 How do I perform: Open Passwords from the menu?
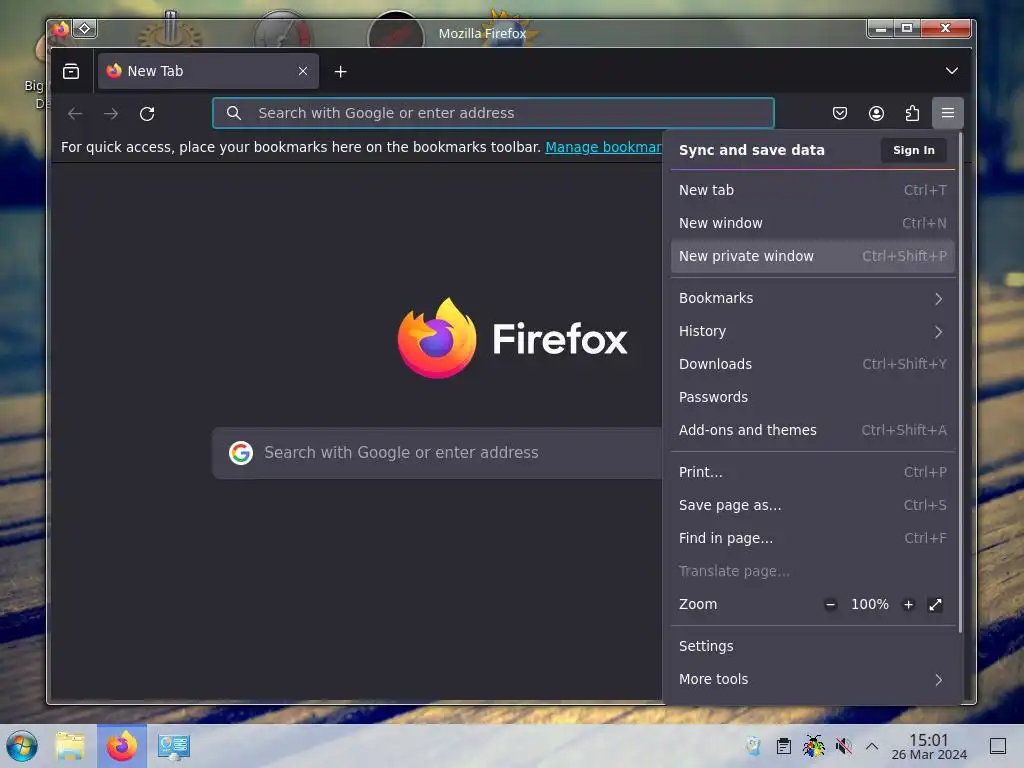[812, 397]
